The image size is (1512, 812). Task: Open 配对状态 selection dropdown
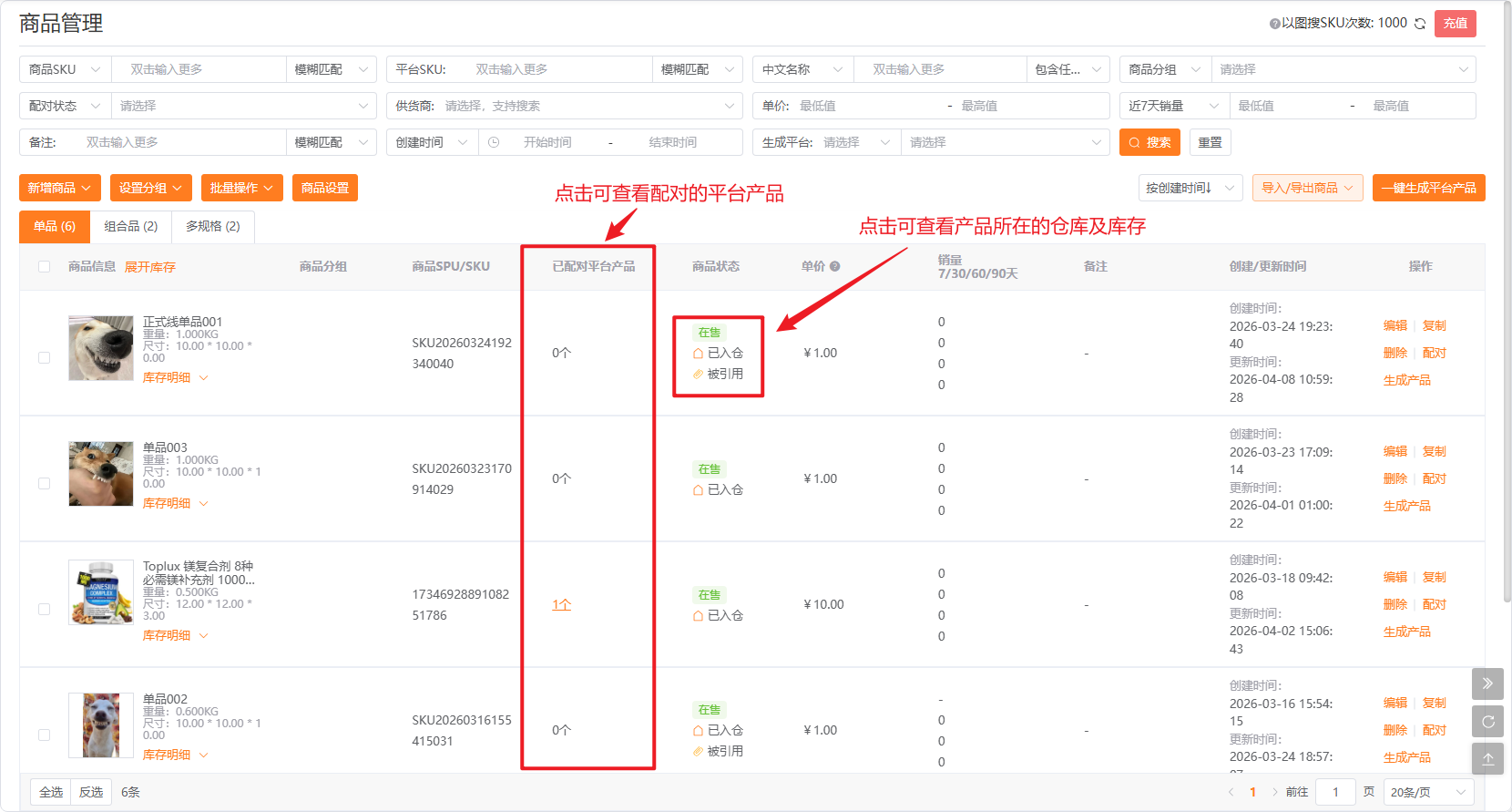(243, 106)
